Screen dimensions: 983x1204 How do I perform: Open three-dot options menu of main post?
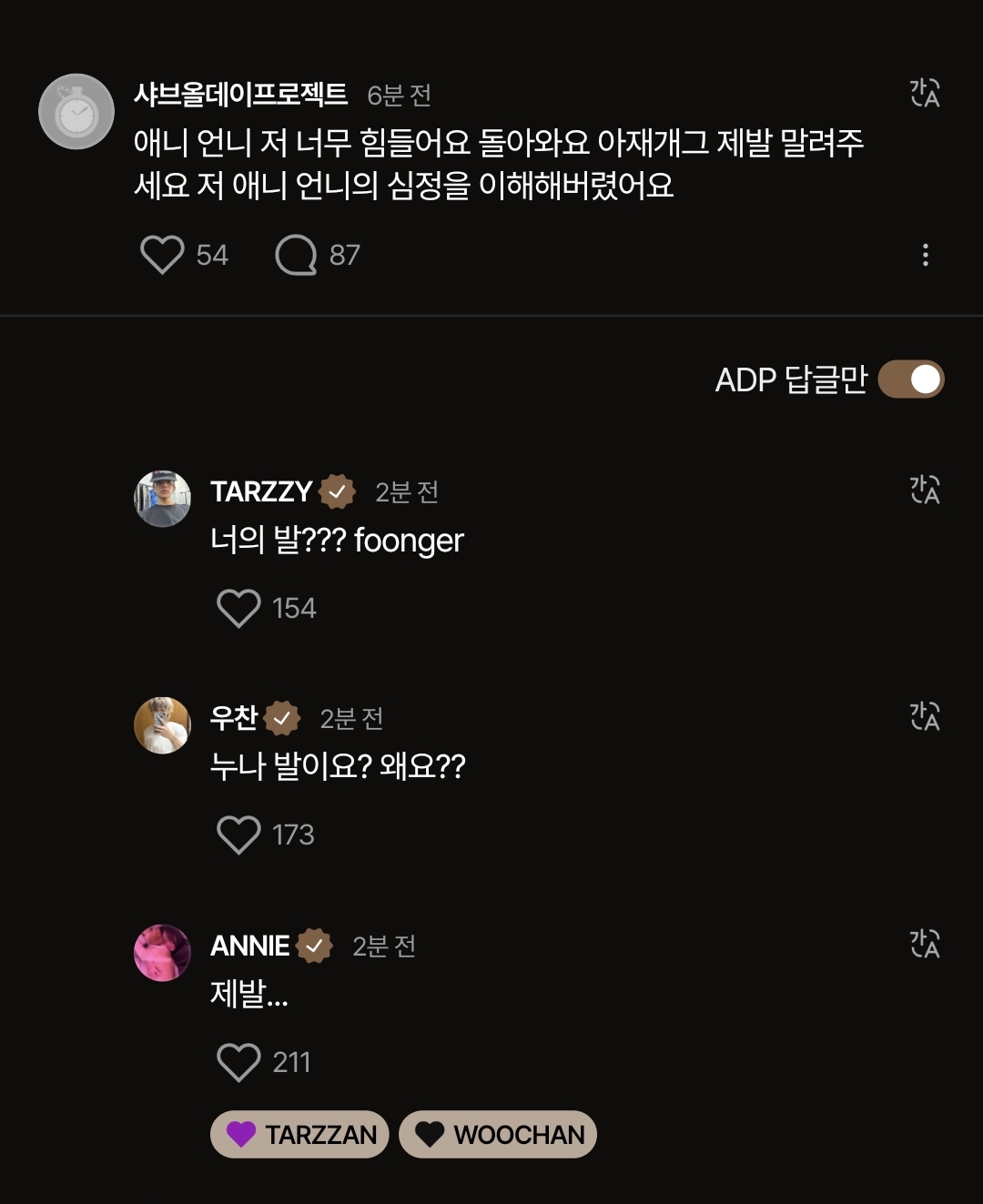coord(925,255)
